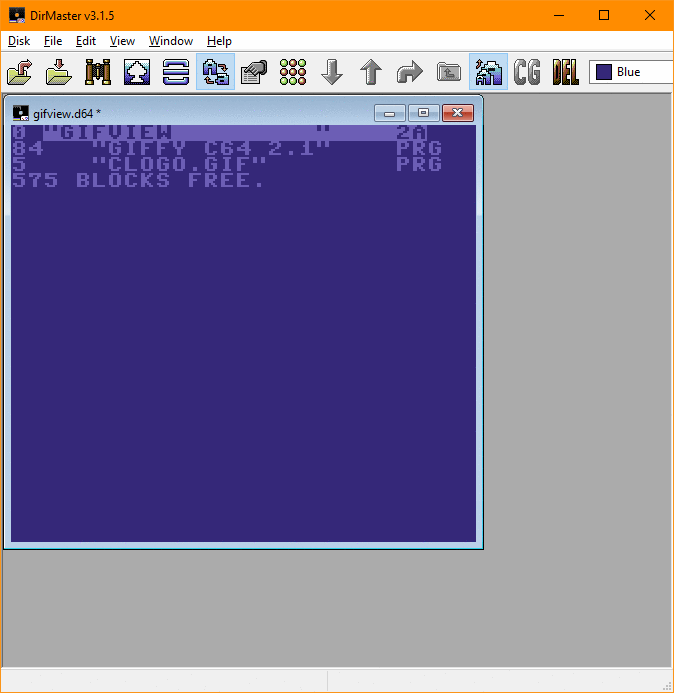Click the 575 BLOCKS FREE line

(x=138, y=180)
